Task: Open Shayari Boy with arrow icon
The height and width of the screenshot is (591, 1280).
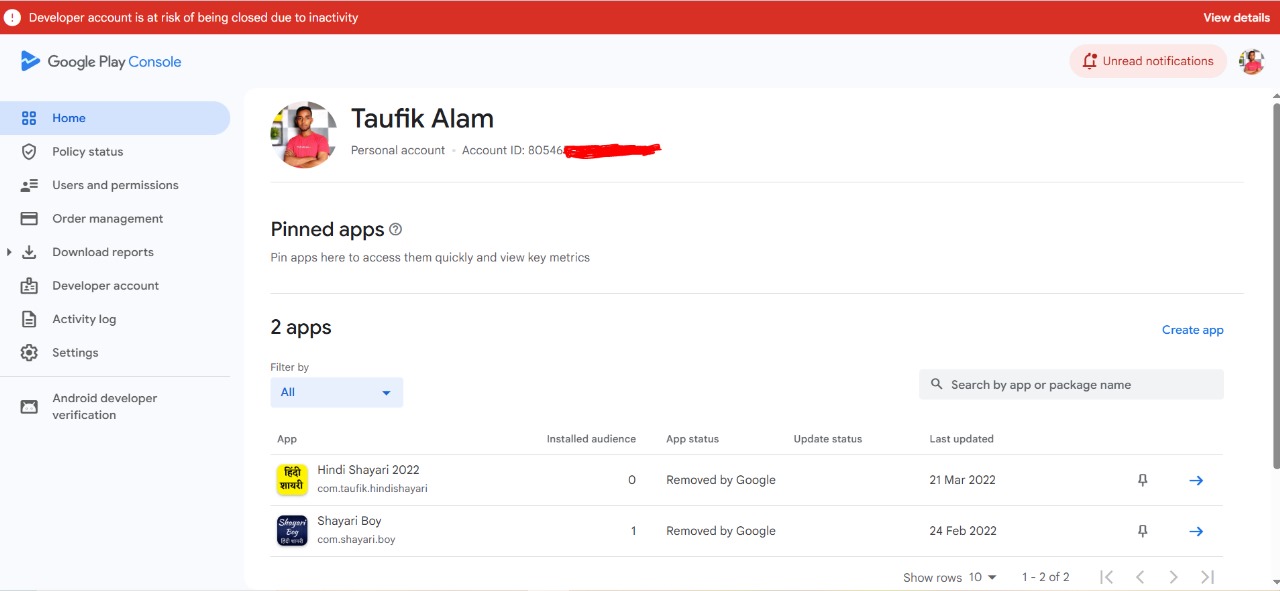Action: point(1195,531)
